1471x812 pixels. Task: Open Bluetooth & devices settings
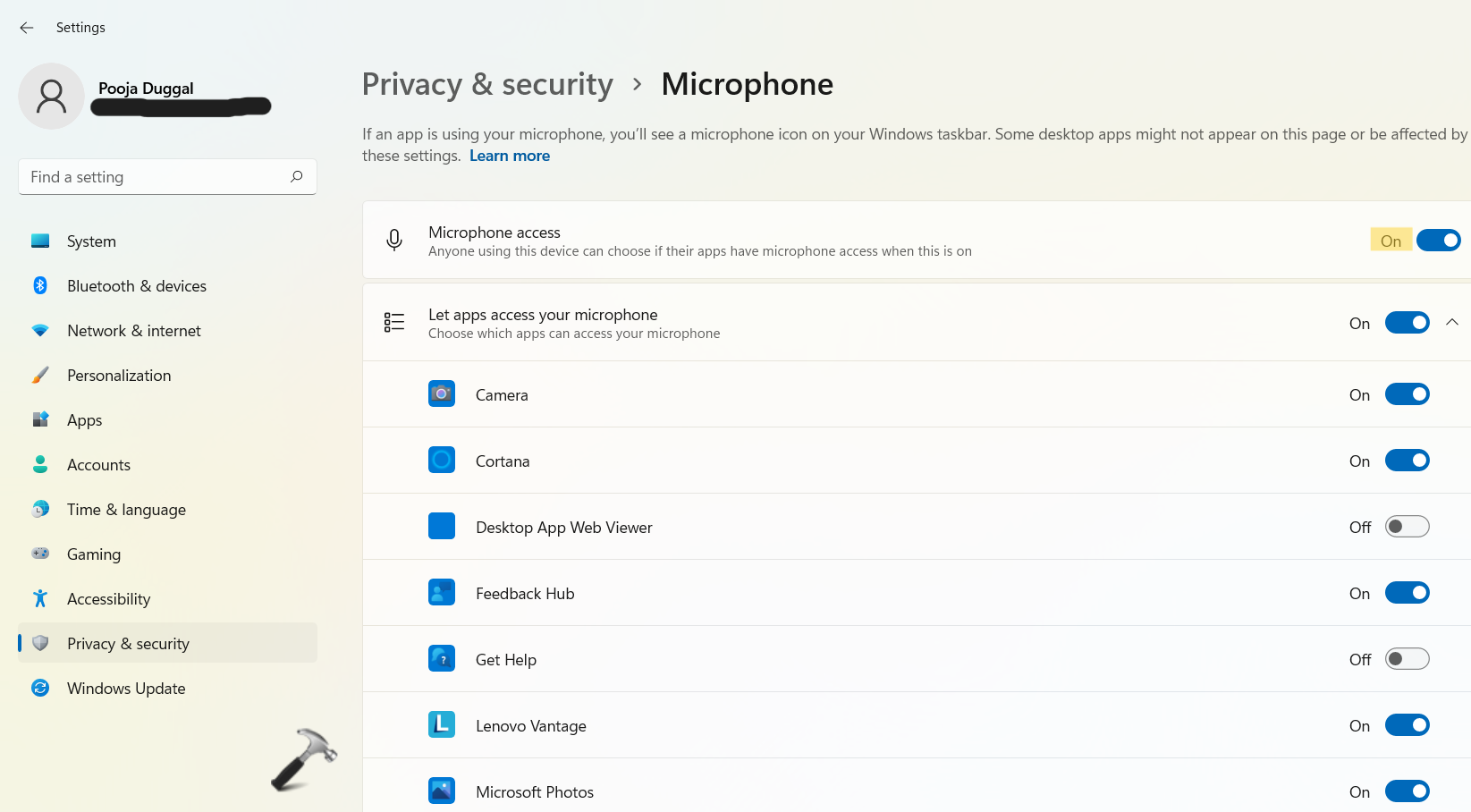137,286
